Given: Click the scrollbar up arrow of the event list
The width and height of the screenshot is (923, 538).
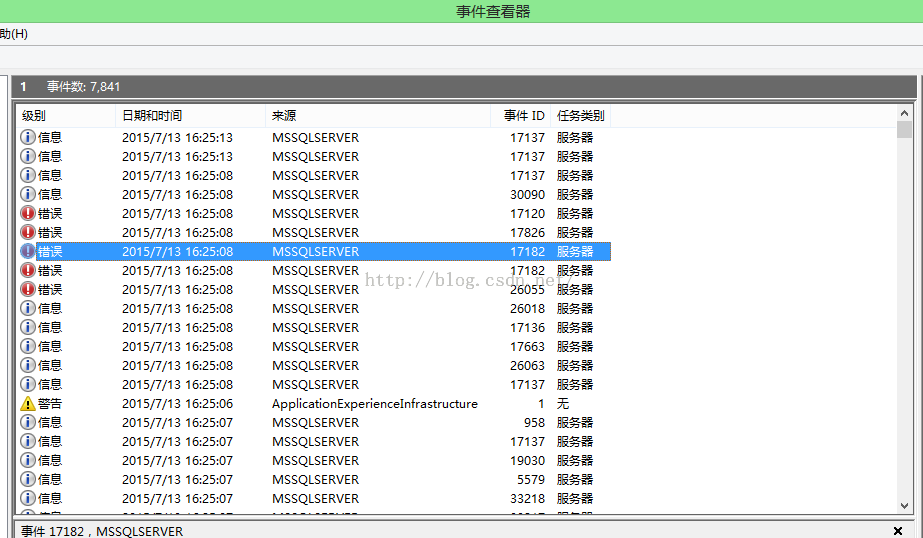Looking at the screenshot, I should coord(904,112).
